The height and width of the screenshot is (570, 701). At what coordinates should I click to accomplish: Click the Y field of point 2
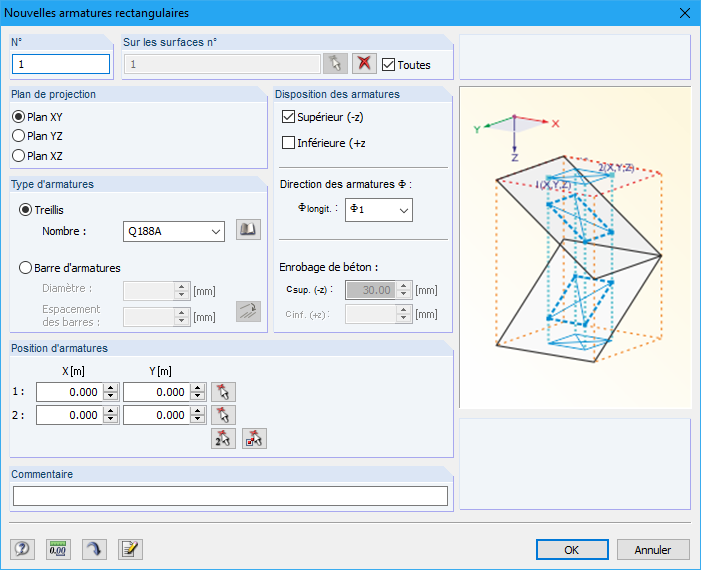[156, 415]
